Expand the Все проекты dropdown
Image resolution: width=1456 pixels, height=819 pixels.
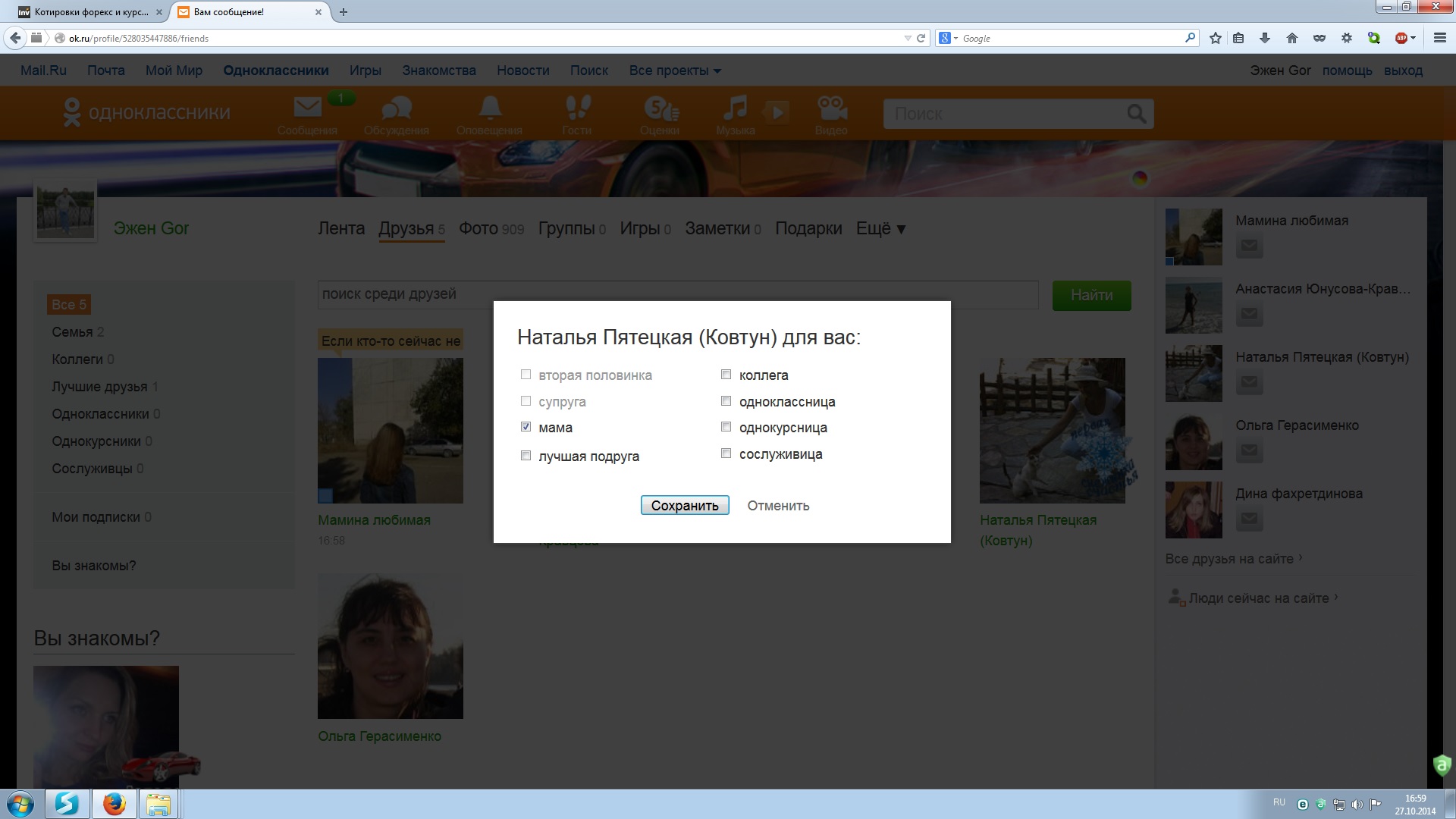[x=675, y=71]
